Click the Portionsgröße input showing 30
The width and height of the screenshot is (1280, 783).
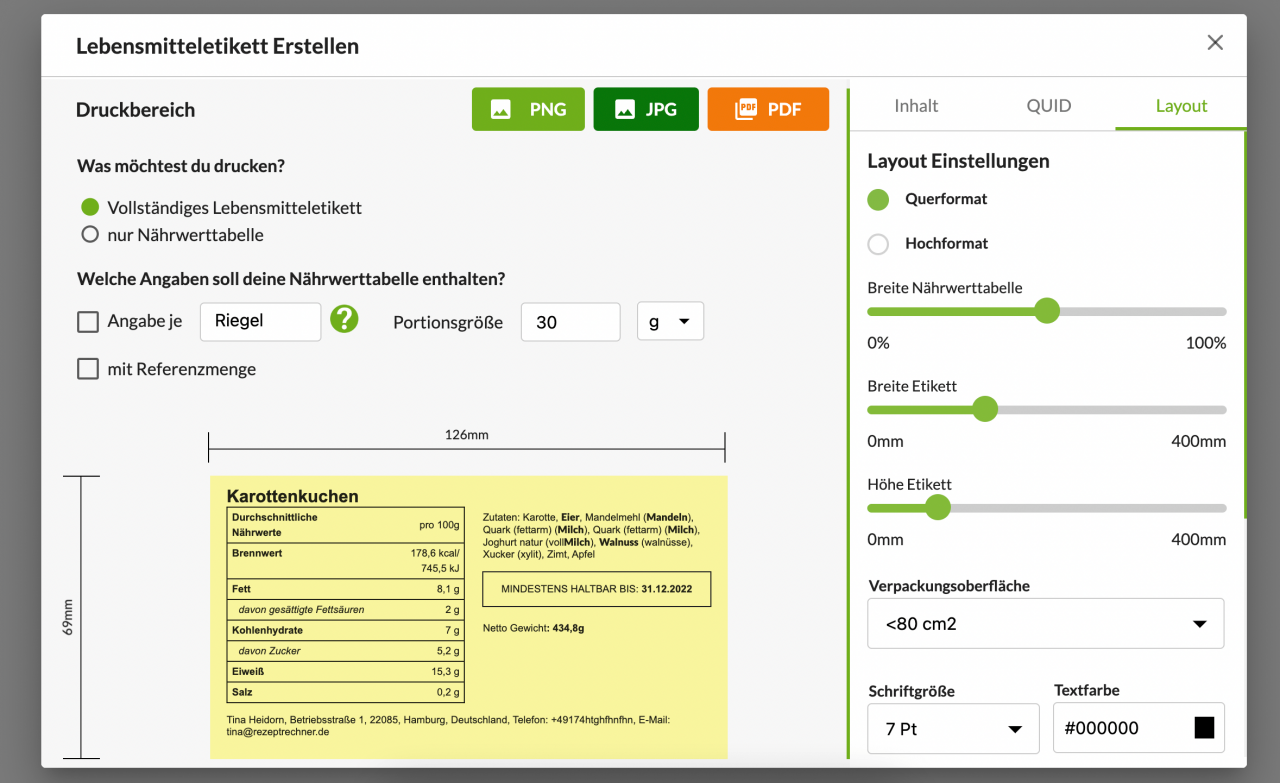point(570,321)
